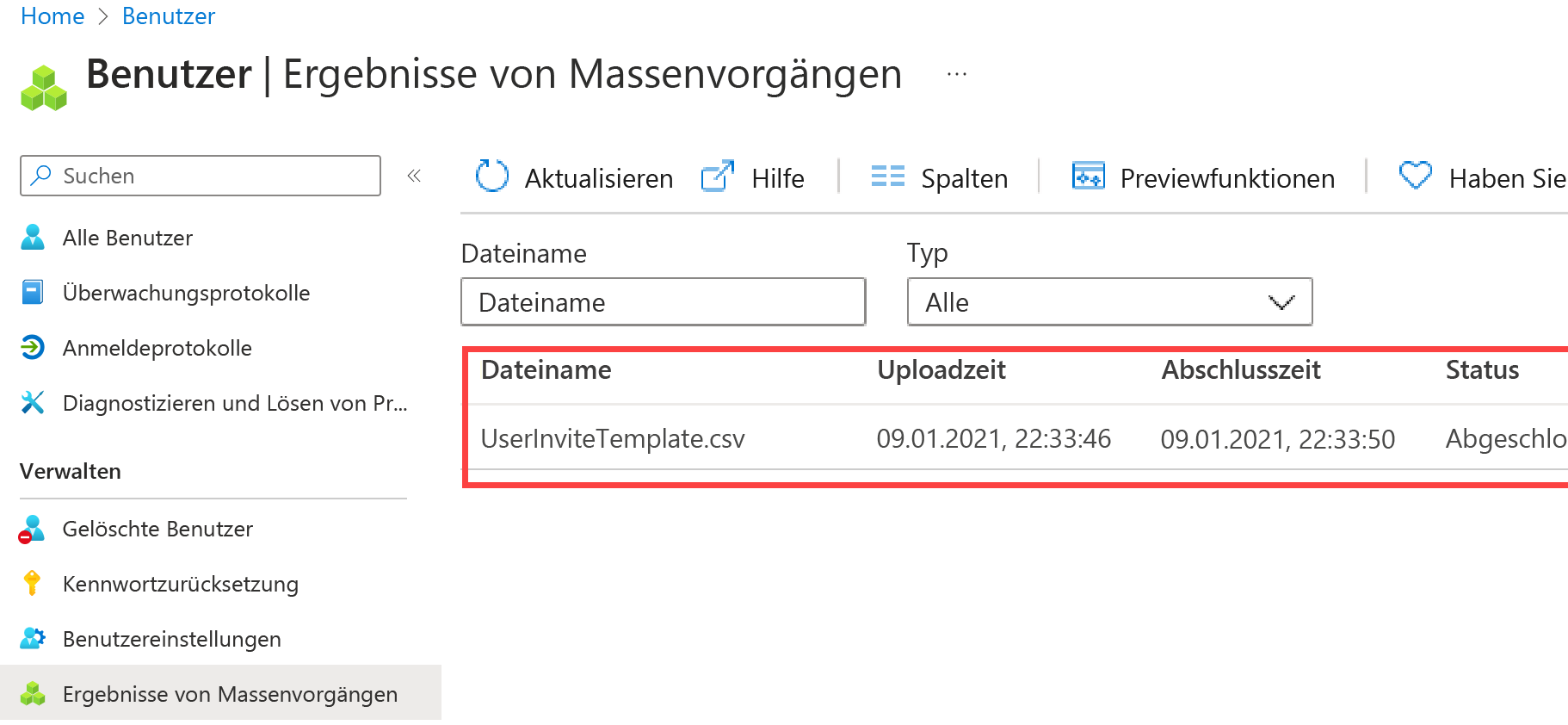Sort by Uploadzeit column header
The width and height of the screenshot is (1568, 725).
click(x=941, y=370)
